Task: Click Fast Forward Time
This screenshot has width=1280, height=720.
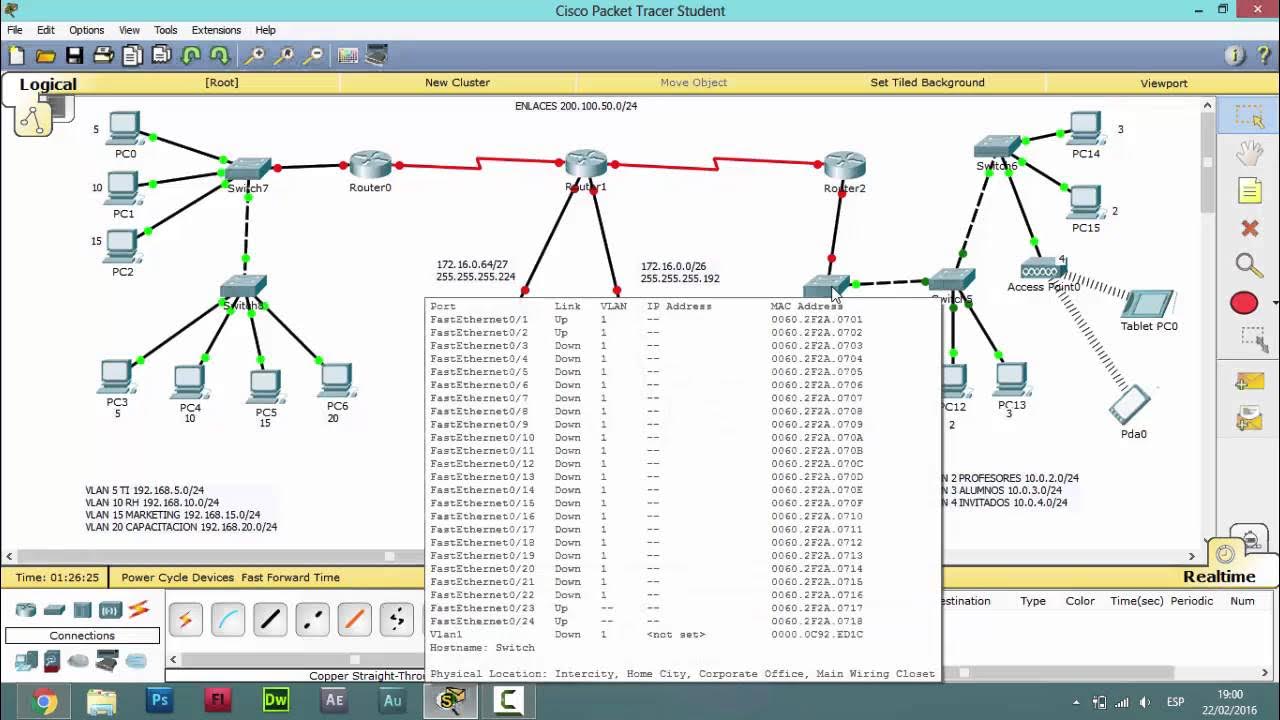Action: tap(290, 577)
